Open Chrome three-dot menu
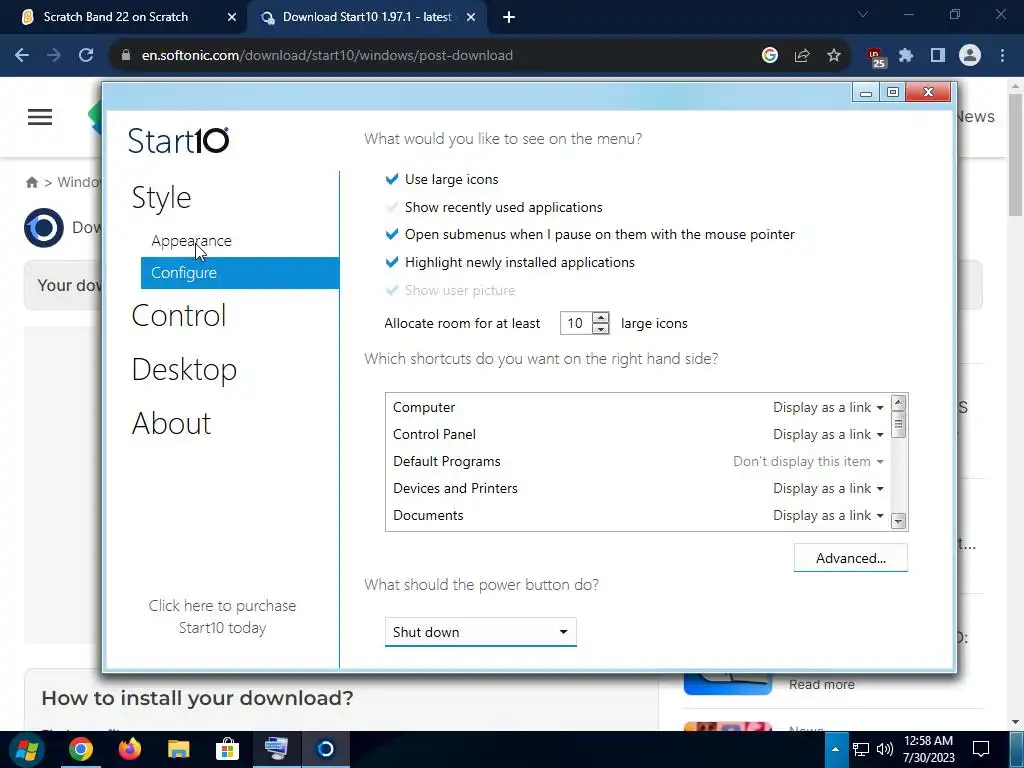This screenshot has height=768, width=1024. point(1002,56)
